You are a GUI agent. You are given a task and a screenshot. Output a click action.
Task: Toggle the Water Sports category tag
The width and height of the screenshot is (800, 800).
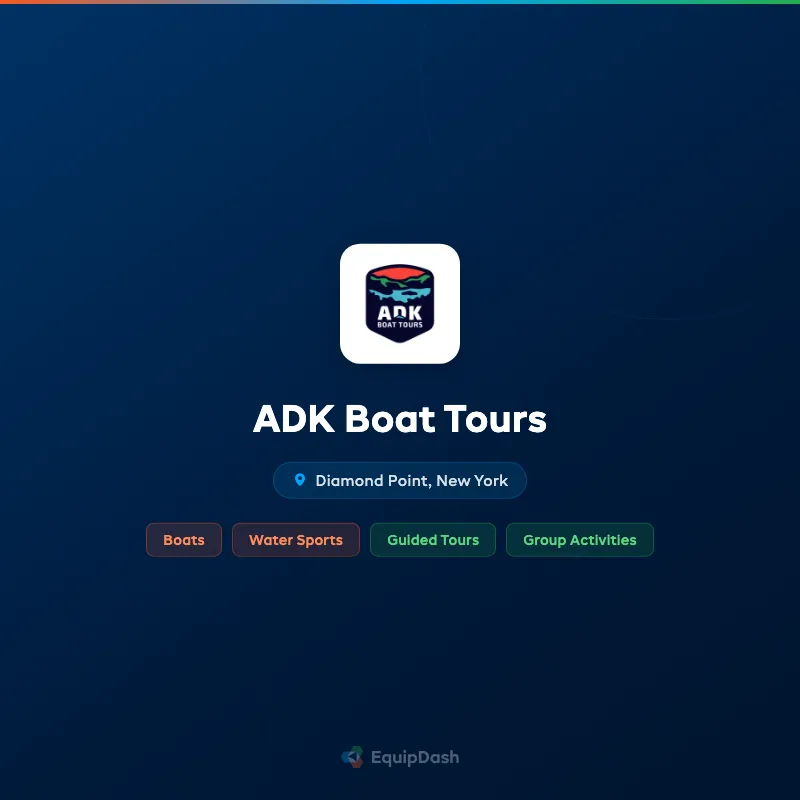click(296, 539)
